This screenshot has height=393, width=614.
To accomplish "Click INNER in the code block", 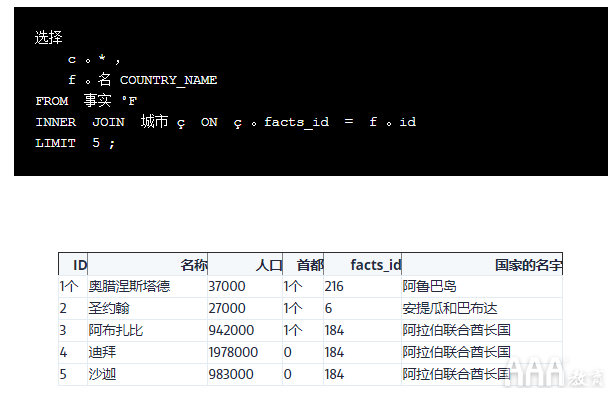I will pyautogui.click(x=56, y=122).
